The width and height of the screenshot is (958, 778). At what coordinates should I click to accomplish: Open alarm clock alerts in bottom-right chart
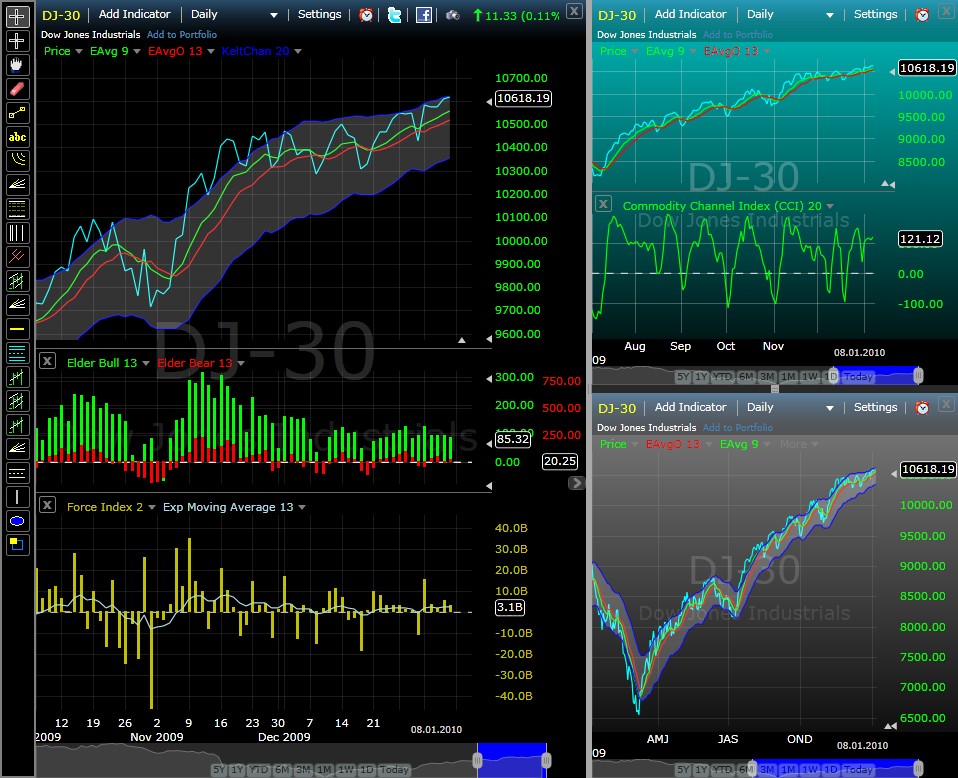(x=923, y=408)
